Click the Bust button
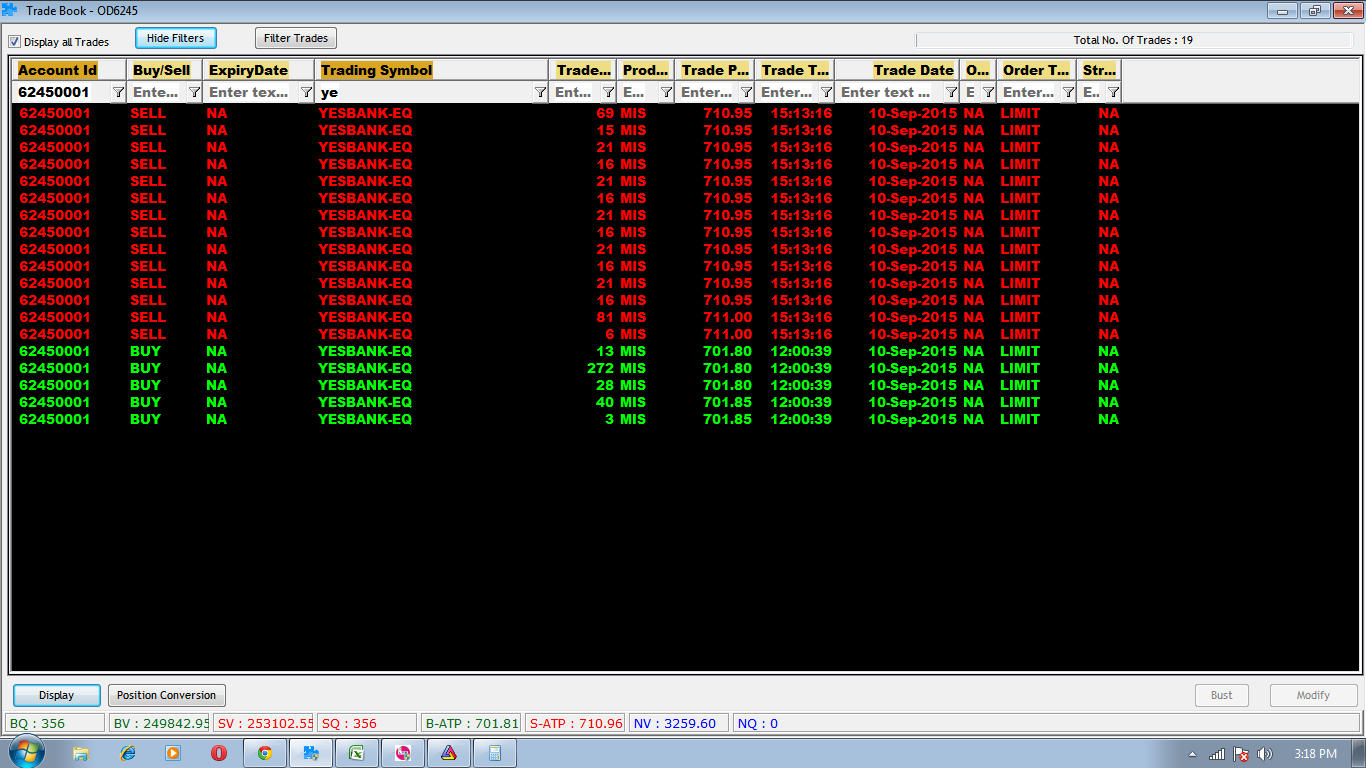This screenshot has width=1366, height=768. [1222, 695]
